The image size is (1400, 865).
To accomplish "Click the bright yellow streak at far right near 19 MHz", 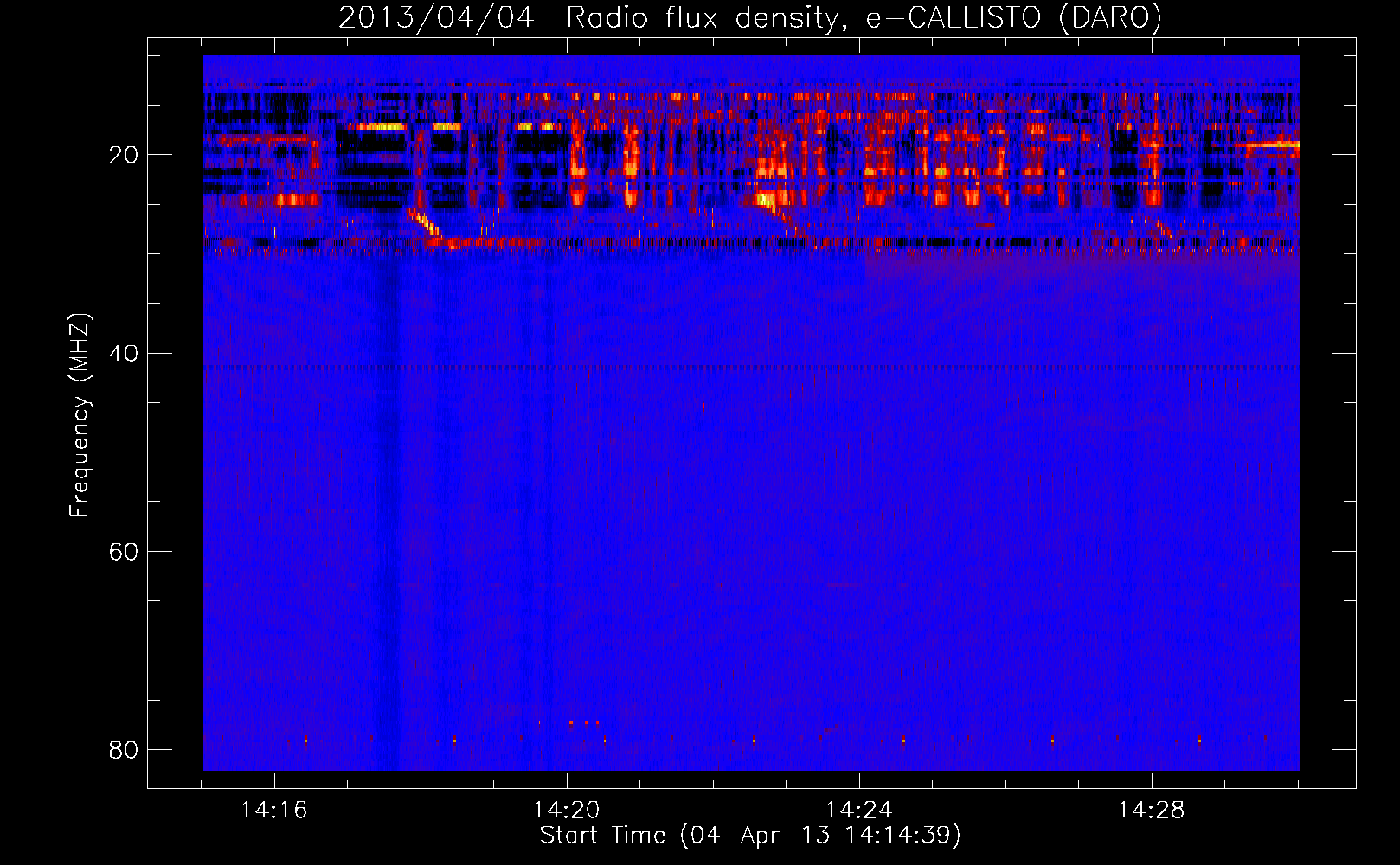I will coord(1268,144).
